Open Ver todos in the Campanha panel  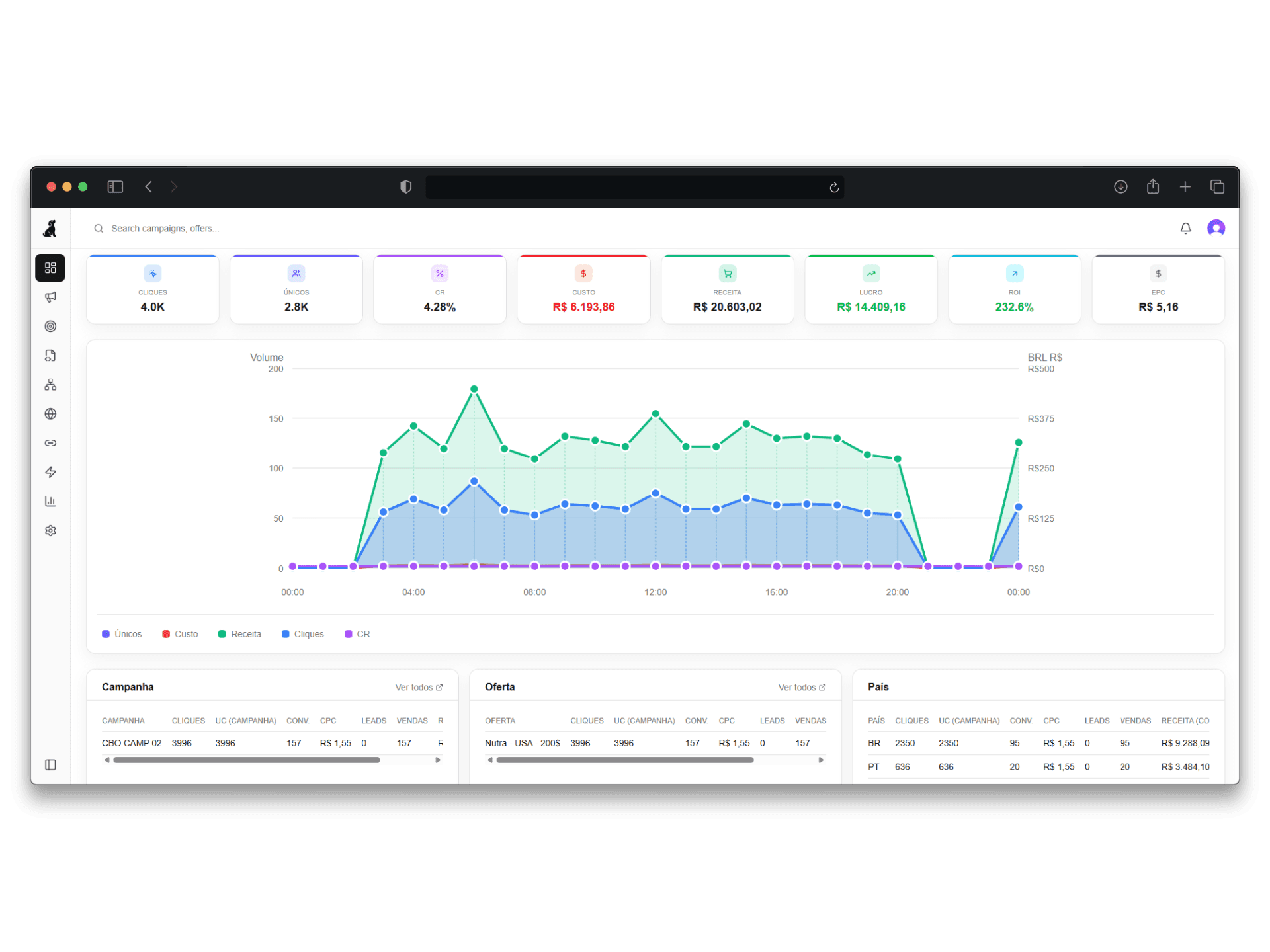coord(418,687)
